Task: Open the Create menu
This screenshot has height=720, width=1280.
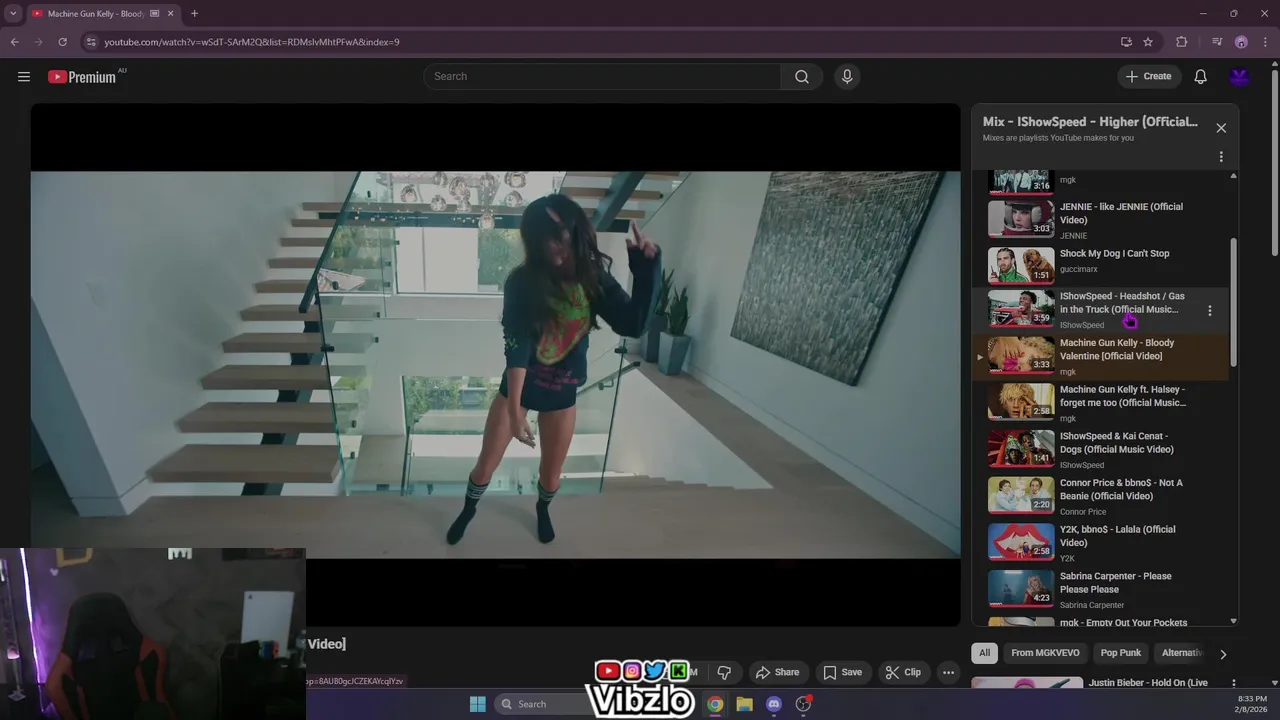Action: [x=1149, y=76]
